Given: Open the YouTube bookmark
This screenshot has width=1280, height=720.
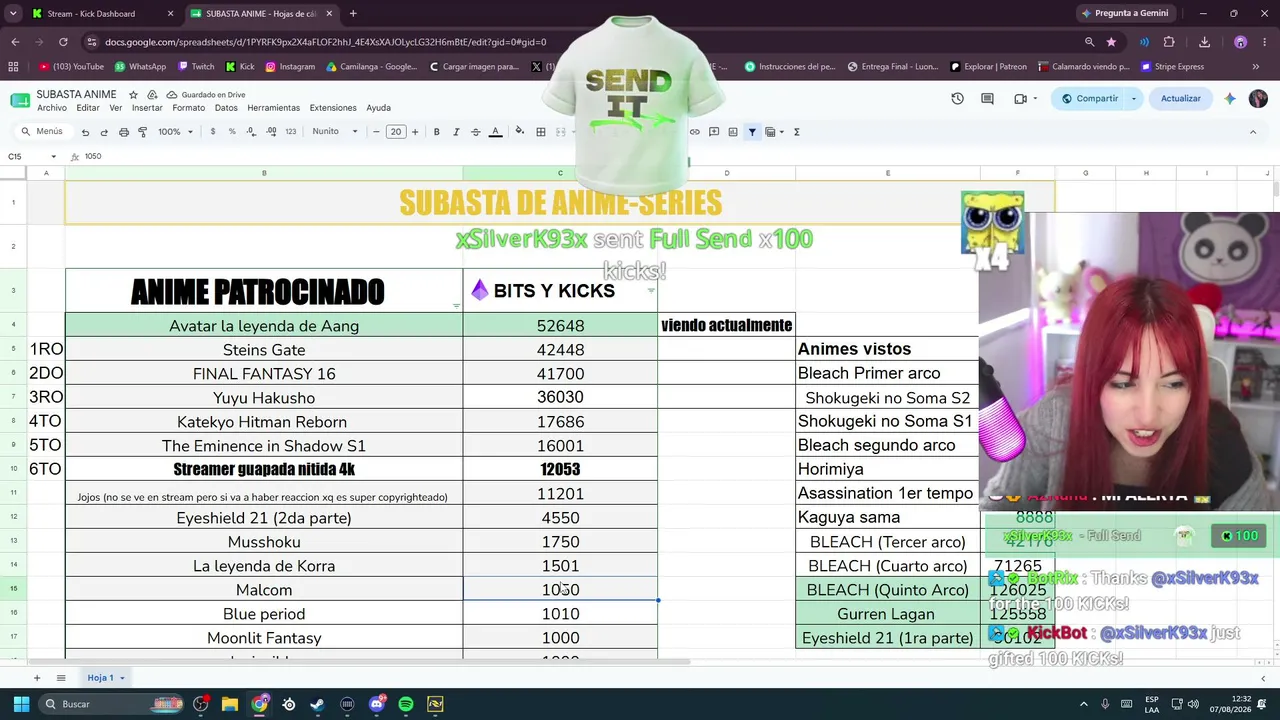Looking at the screenshot, I should (71, 67).
